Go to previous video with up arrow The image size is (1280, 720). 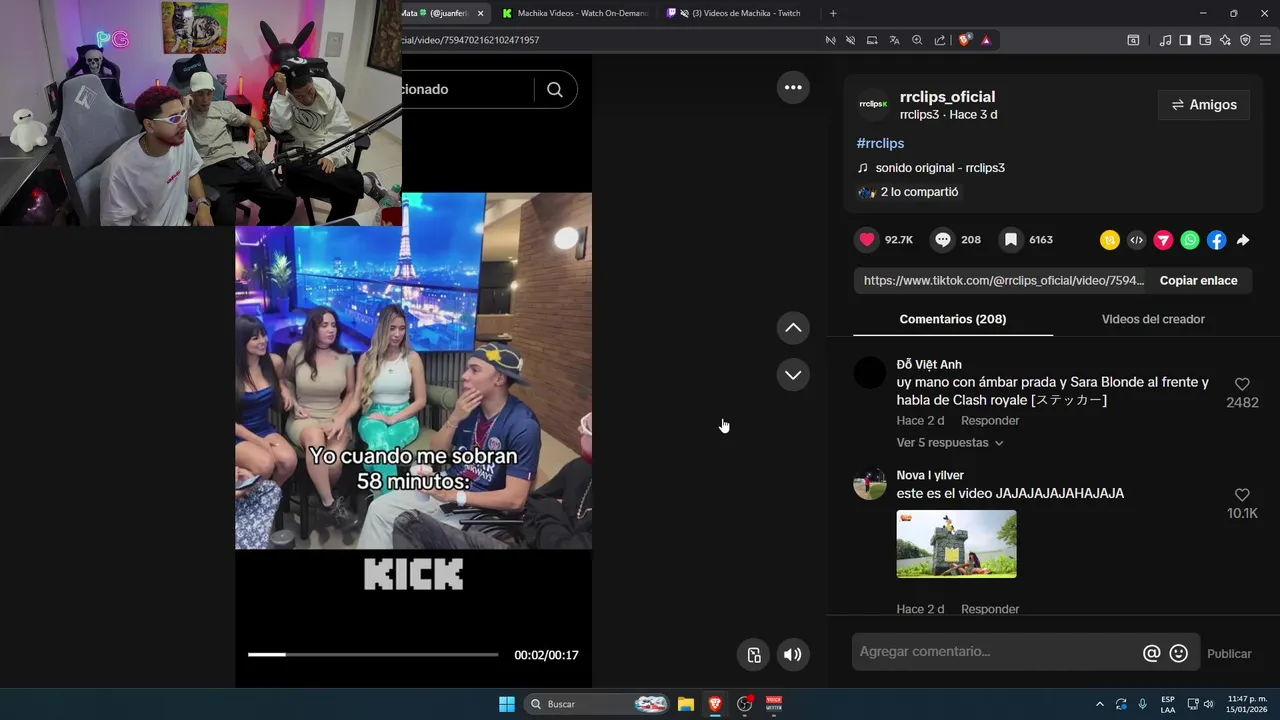tap(793, 327)
